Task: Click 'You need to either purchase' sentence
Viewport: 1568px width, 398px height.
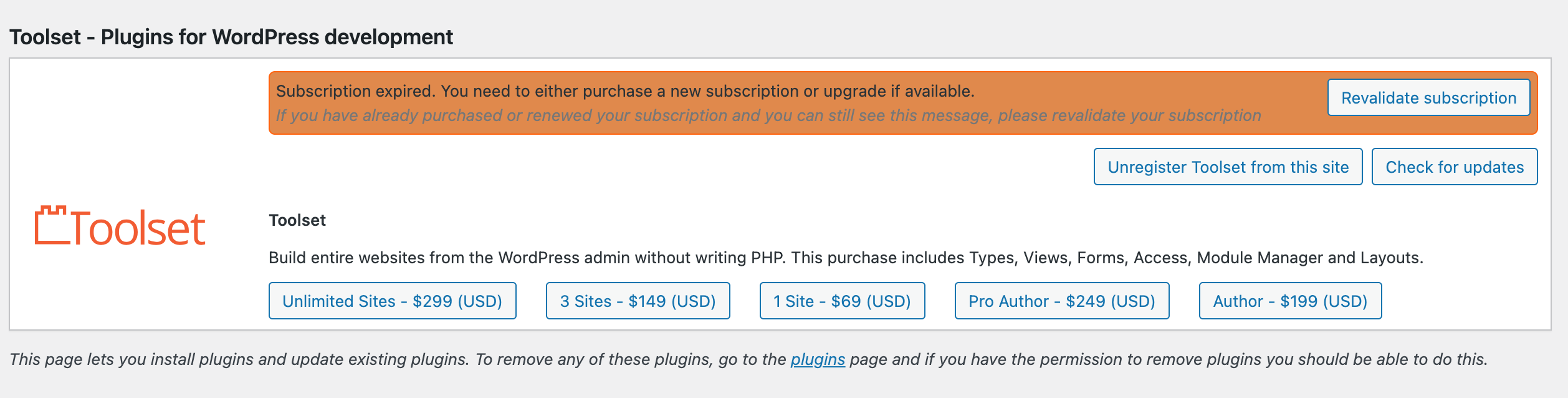Action: tap(707, 91)
